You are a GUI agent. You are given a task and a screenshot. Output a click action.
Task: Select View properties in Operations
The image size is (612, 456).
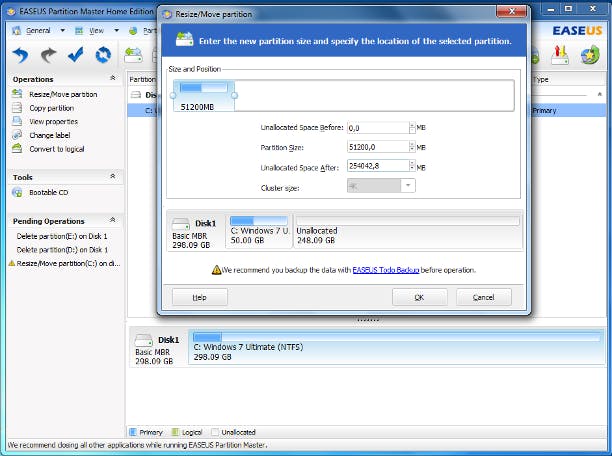click(53, 121)
